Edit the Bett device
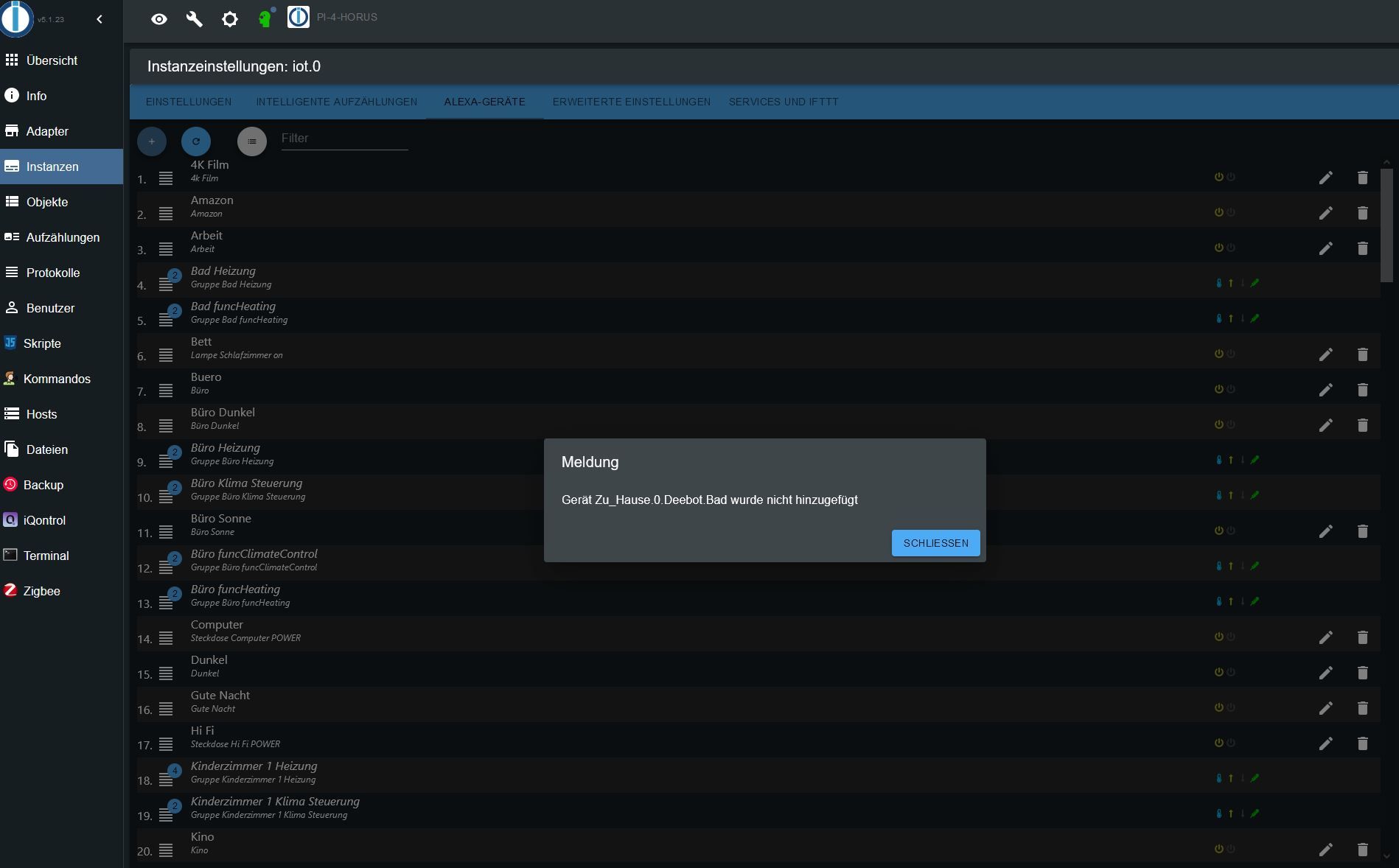This screenshot has height=868, width=1399. click(1325, 354)
